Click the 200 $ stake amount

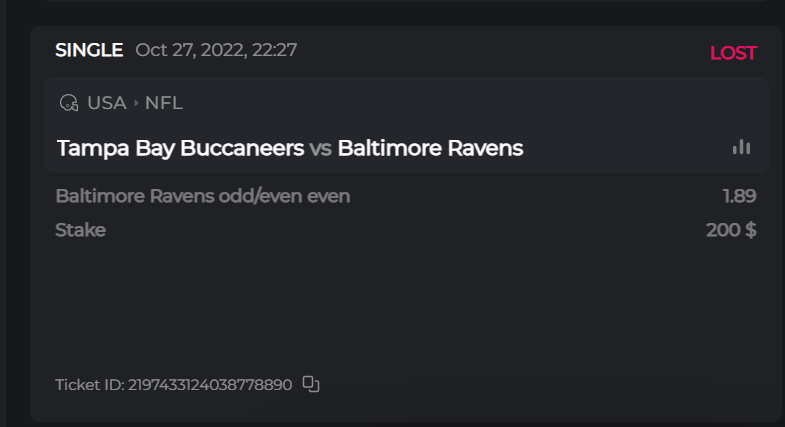731,230
